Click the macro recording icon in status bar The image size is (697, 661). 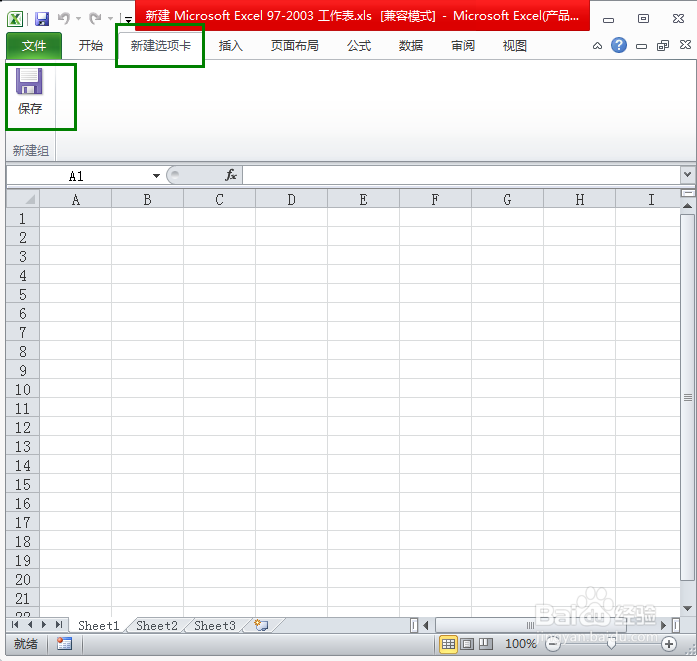[64, 643]
